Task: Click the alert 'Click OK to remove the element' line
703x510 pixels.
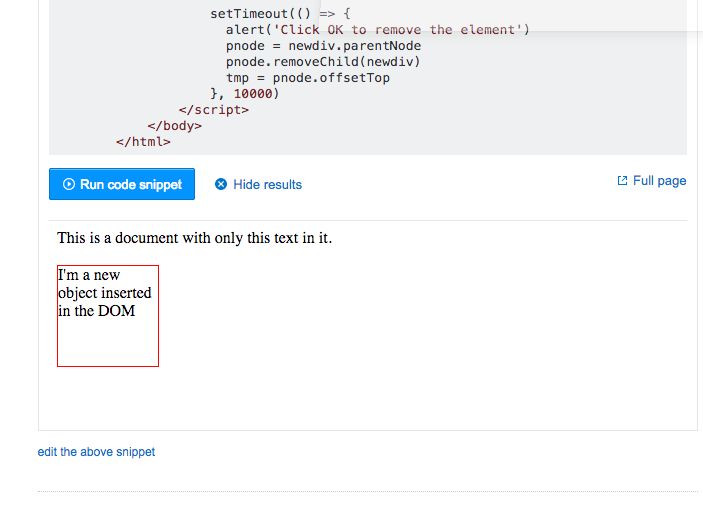Action: tap(378, 30)
